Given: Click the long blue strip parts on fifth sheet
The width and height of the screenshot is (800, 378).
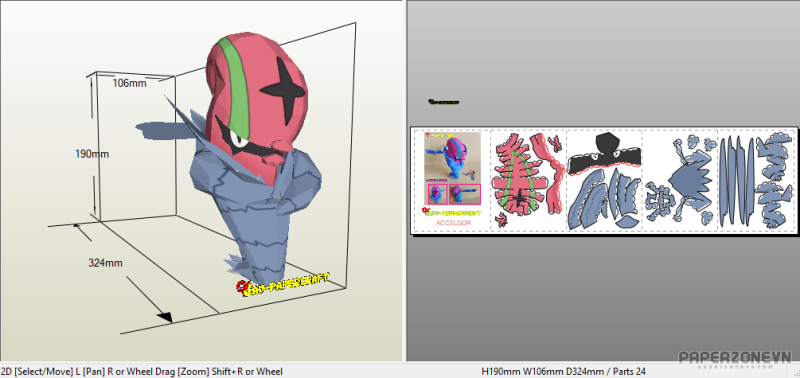Looking at the screenshot, I should (736, 181).
